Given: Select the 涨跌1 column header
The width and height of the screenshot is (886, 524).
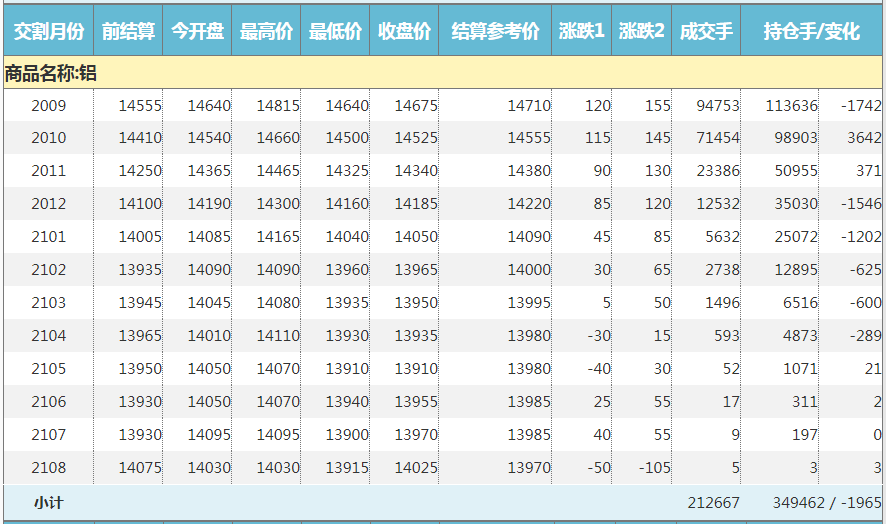Looking at the screenshot, I should coord(581,32).
